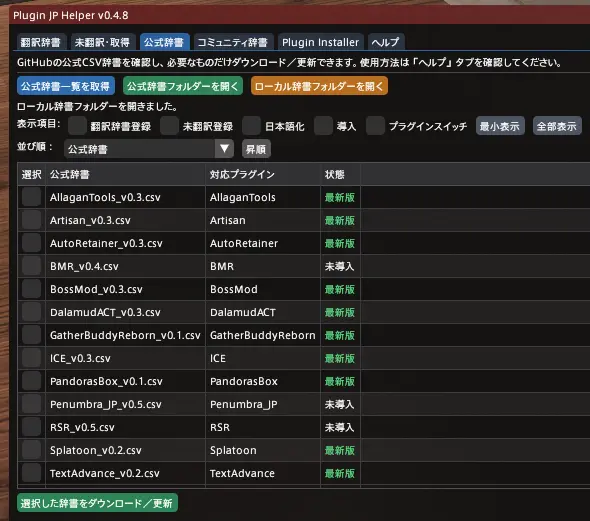Viewport: 590px width, 521px height.
Task: Check the BMR_v0.4.csv row checkbox
Action: tap(31, 266)
